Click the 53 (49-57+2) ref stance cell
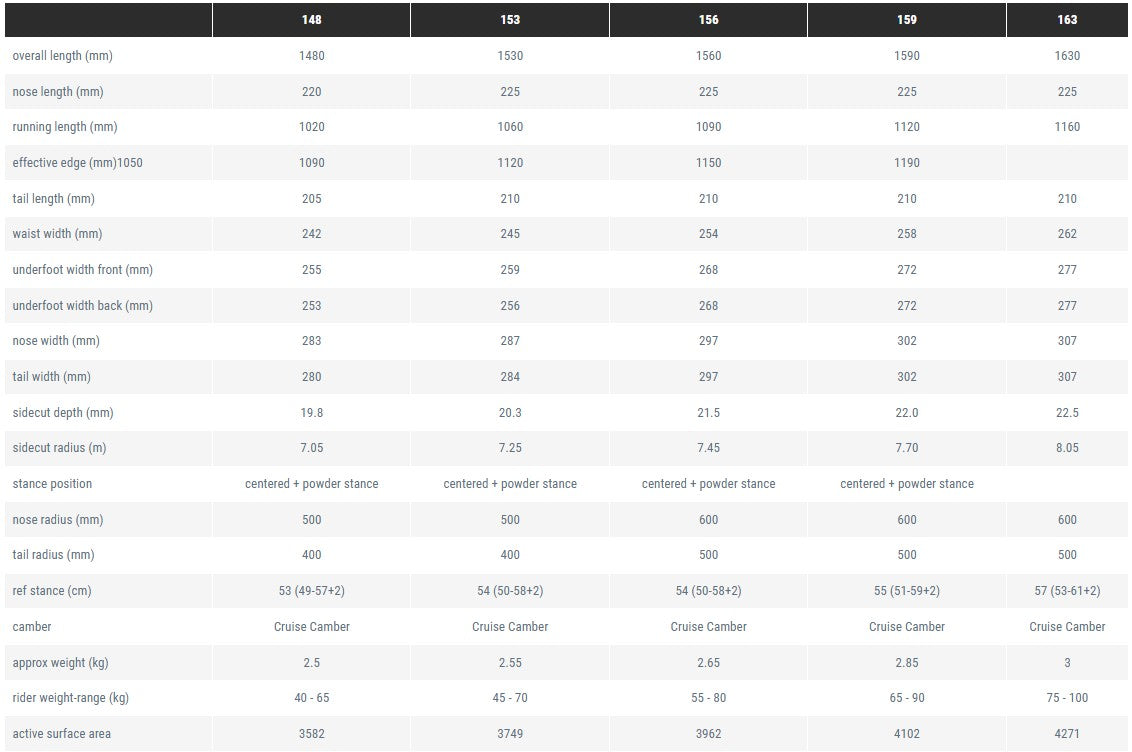This screenshot has width=1132, height=752. [x=311, y=591]
